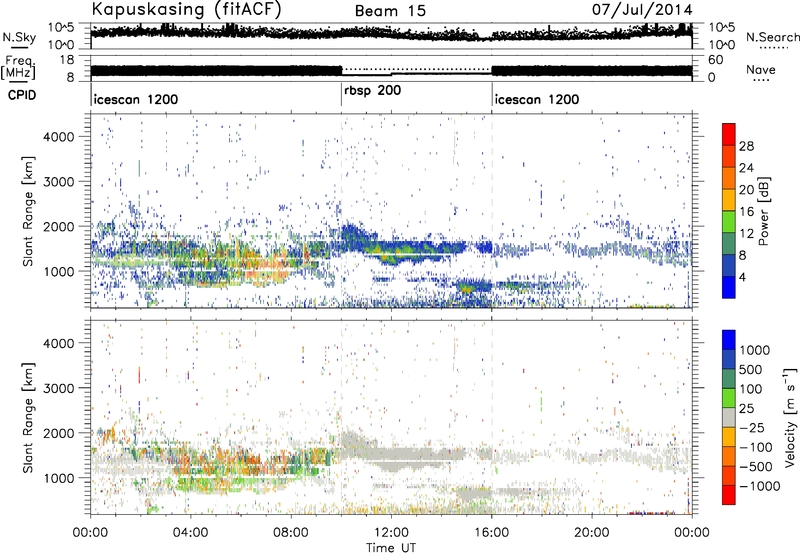Click the '2000' range tick on velocity panel

(58, 433)
